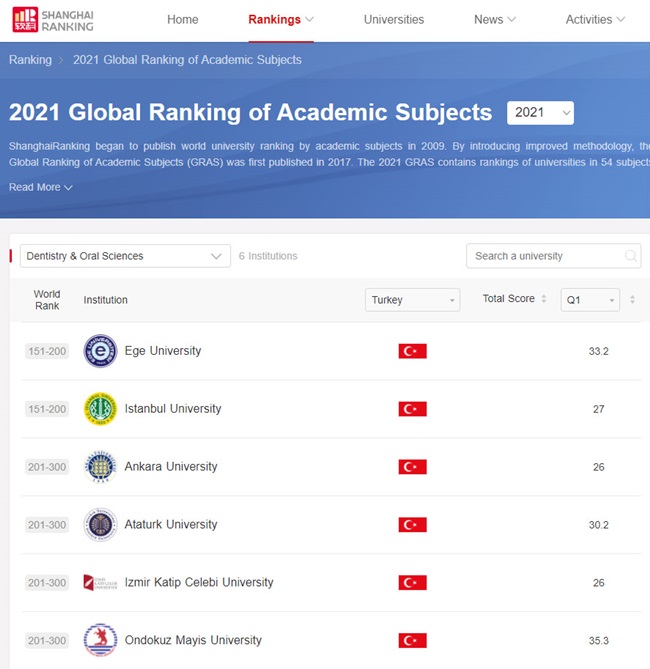Click the Turkish flag in Ataturk University row
Image resolution: width=650 pixels, height=669 pixels.
coord(412,525)
